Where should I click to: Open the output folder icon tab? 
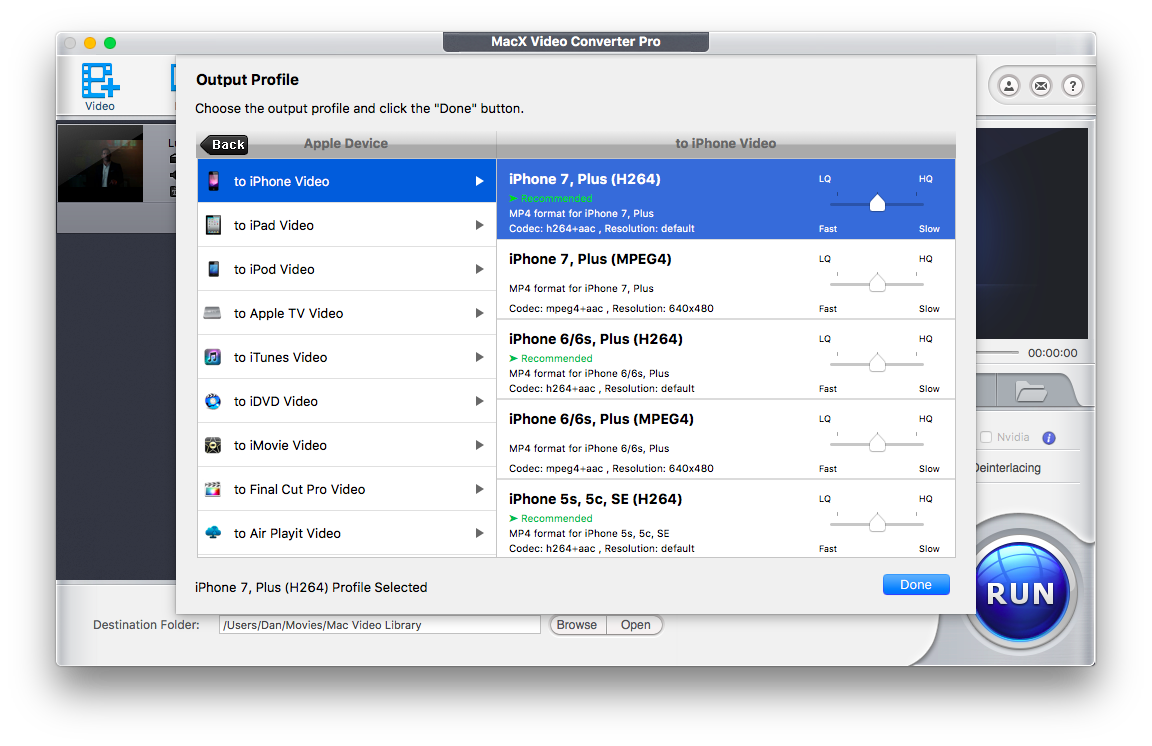pyautogui.click(x=1031, y=391)
